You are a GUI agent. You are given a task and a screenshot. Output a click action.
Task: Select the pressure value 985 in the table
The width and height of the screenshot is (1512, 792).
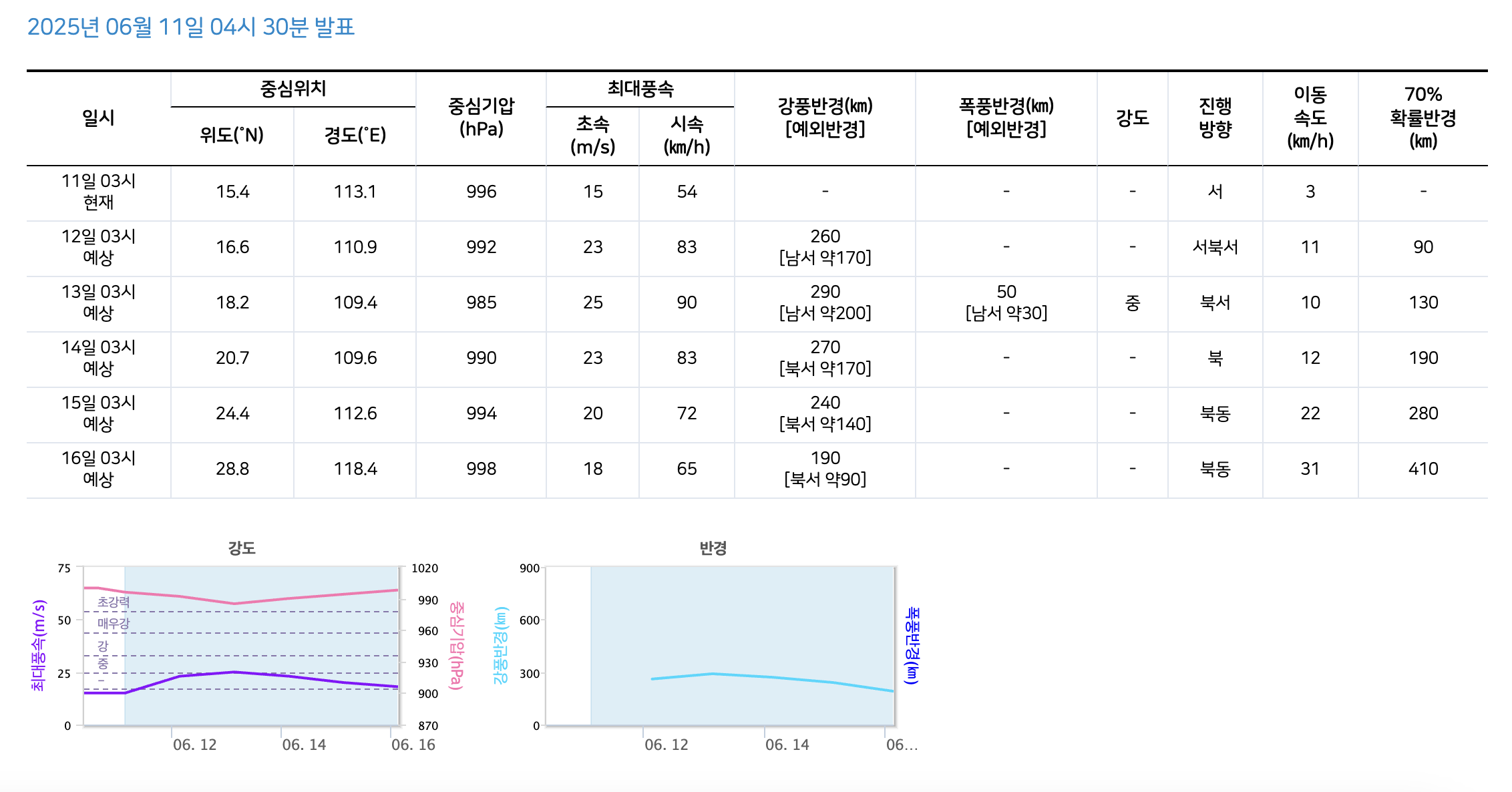(483, 303)
